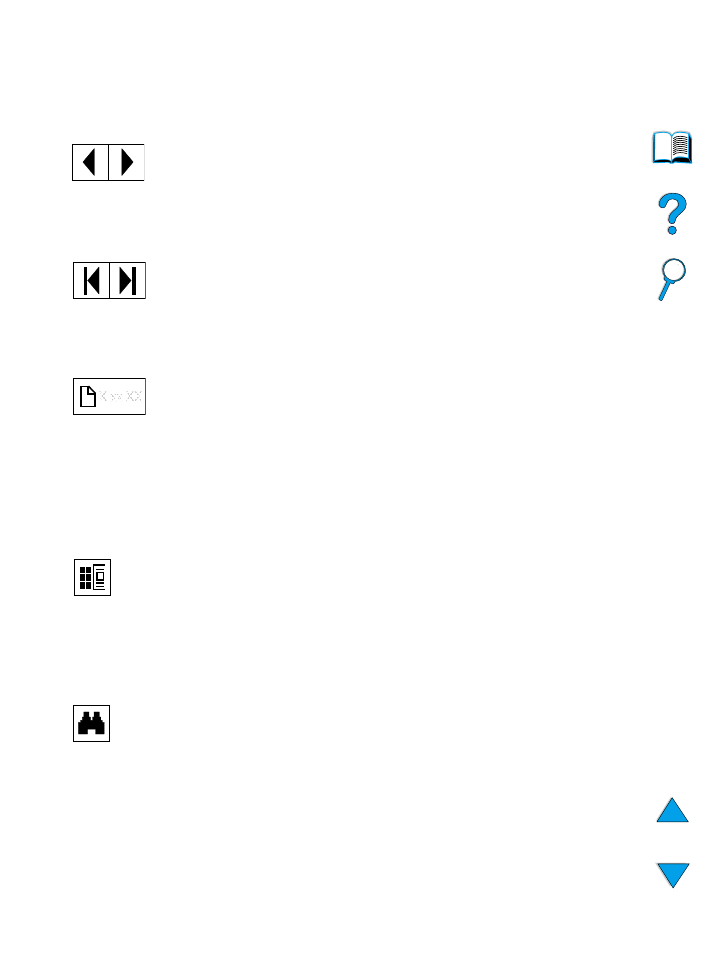702x972 pixels.
Task: Click the document outline in bookmarks icon
Action: tap(99, 577)
